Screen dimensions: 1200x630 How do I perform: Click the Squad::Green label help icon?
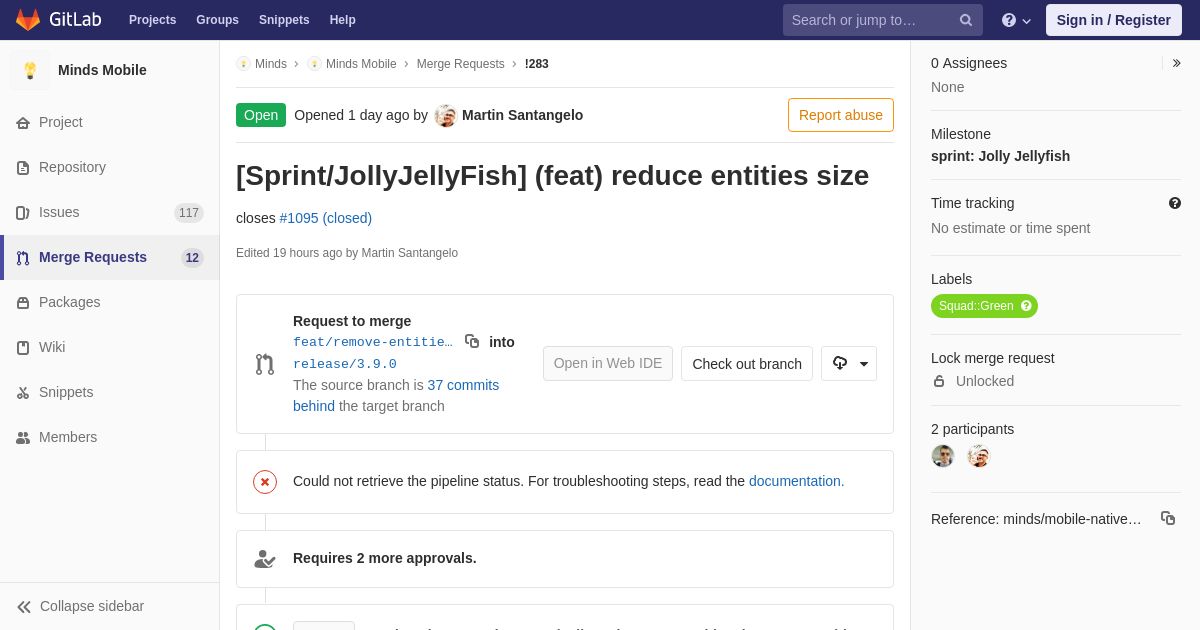tap(1026, 306)
